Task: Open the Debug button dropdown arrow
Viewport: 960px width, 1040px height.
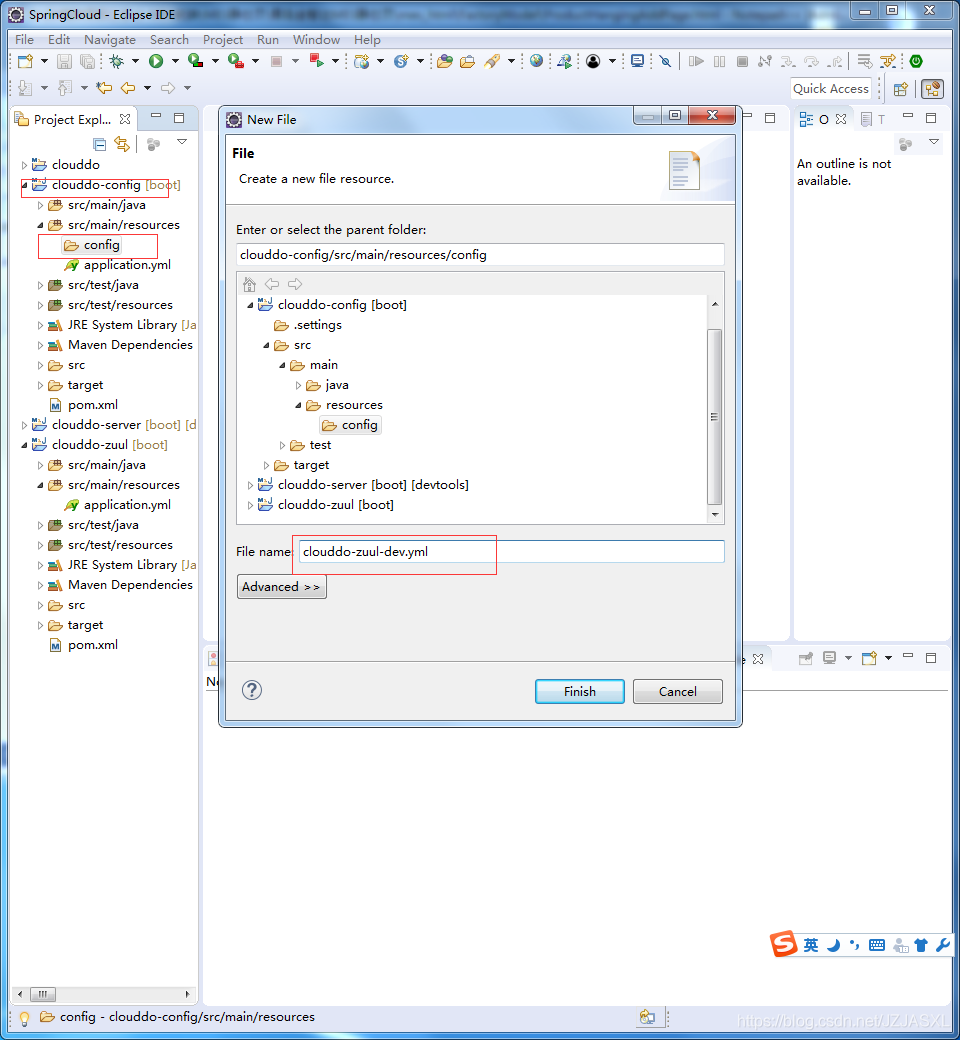Action: [135, 62]
